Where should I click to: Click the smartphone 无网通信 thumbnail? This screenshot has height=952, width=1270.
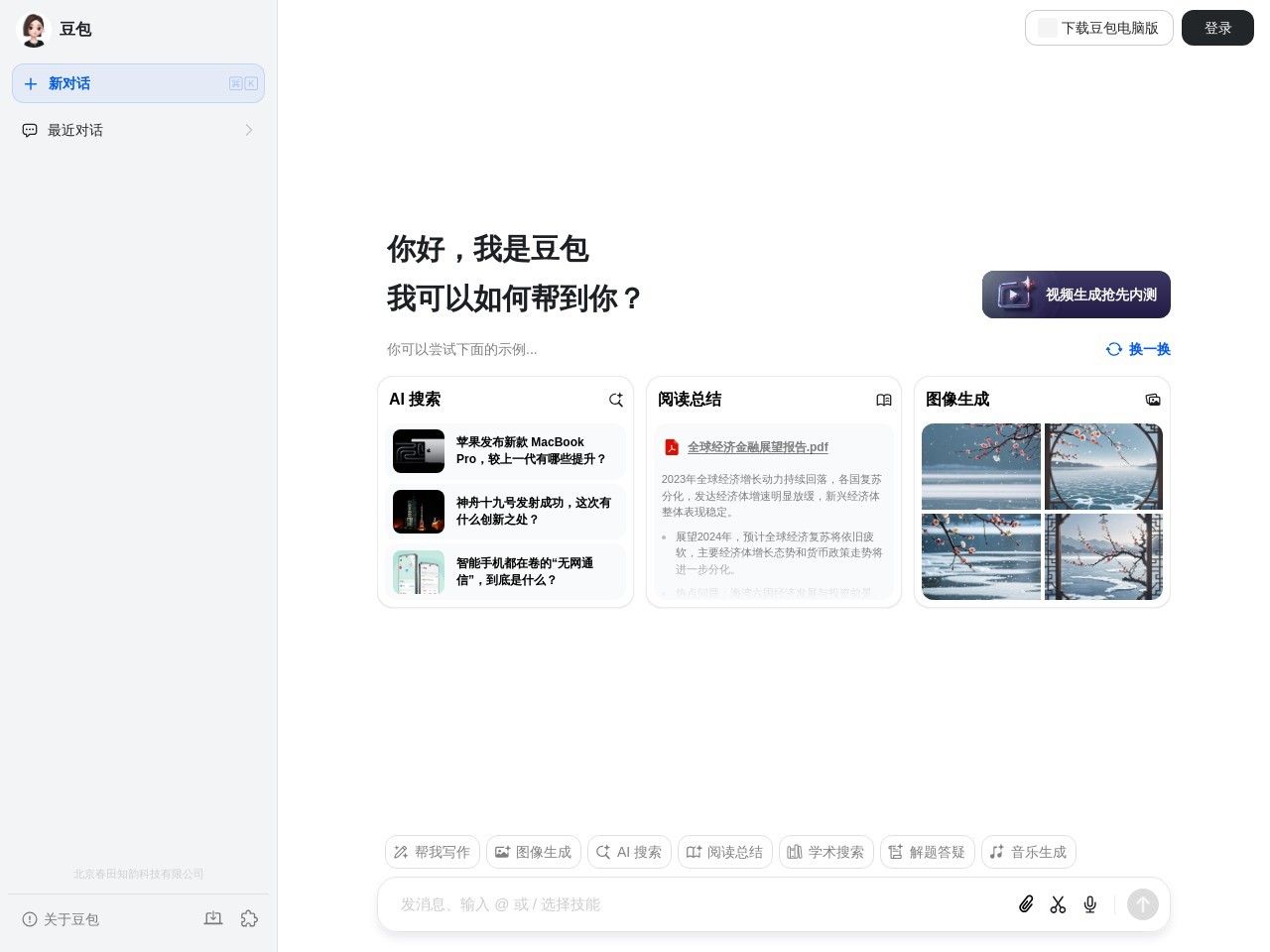[x=419, y=572]
